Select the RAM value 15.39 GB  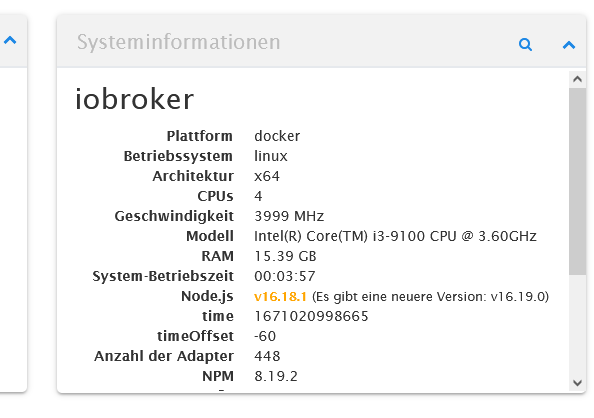click(x=285, y=256)
